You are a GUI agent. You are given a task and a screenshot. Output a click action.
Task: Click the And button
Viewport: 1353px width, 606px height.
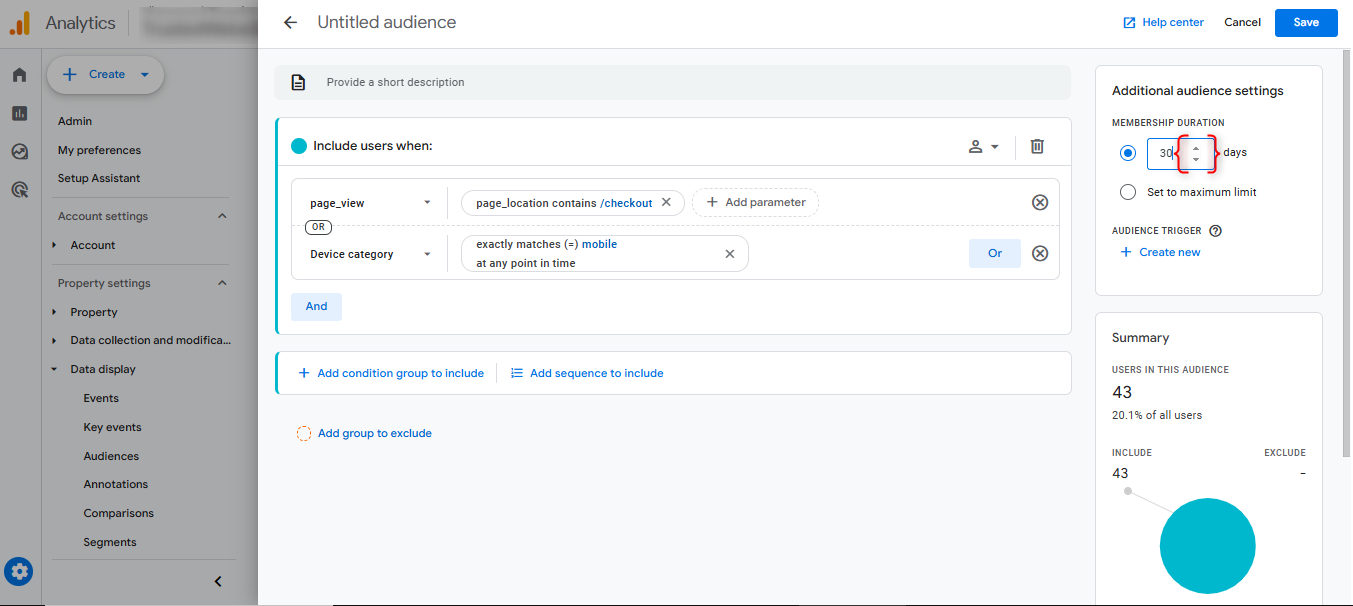point(316,306)
